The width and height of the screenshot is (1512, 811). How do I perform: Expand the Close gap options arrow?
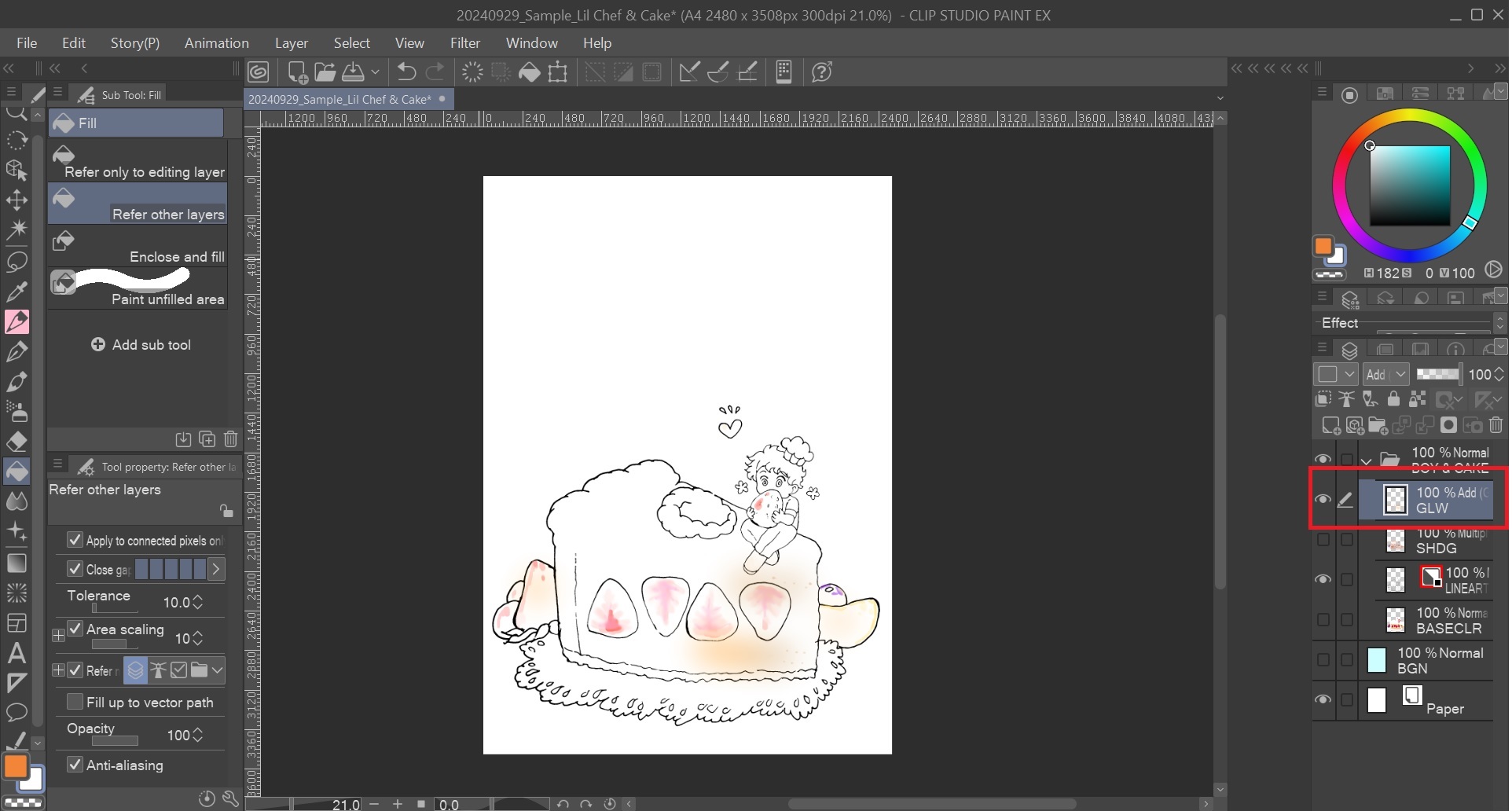[215, 569]
